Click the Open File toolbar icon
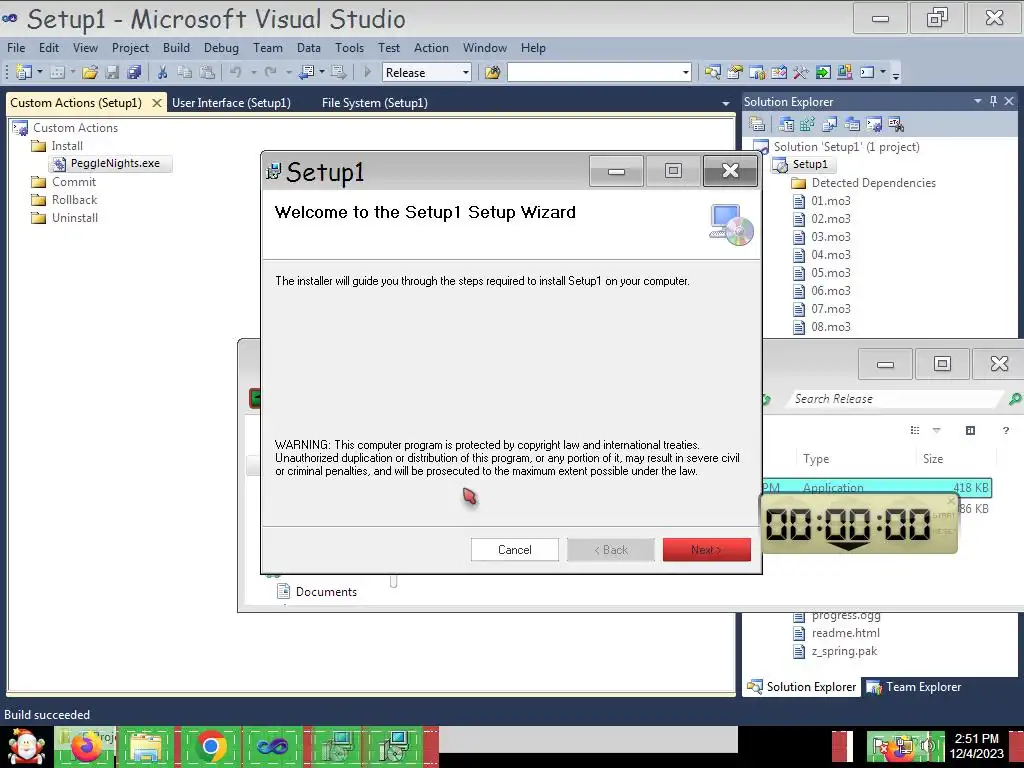Image resolution: width=1024 pixels, height=768 pixels. tap(89, 72)
